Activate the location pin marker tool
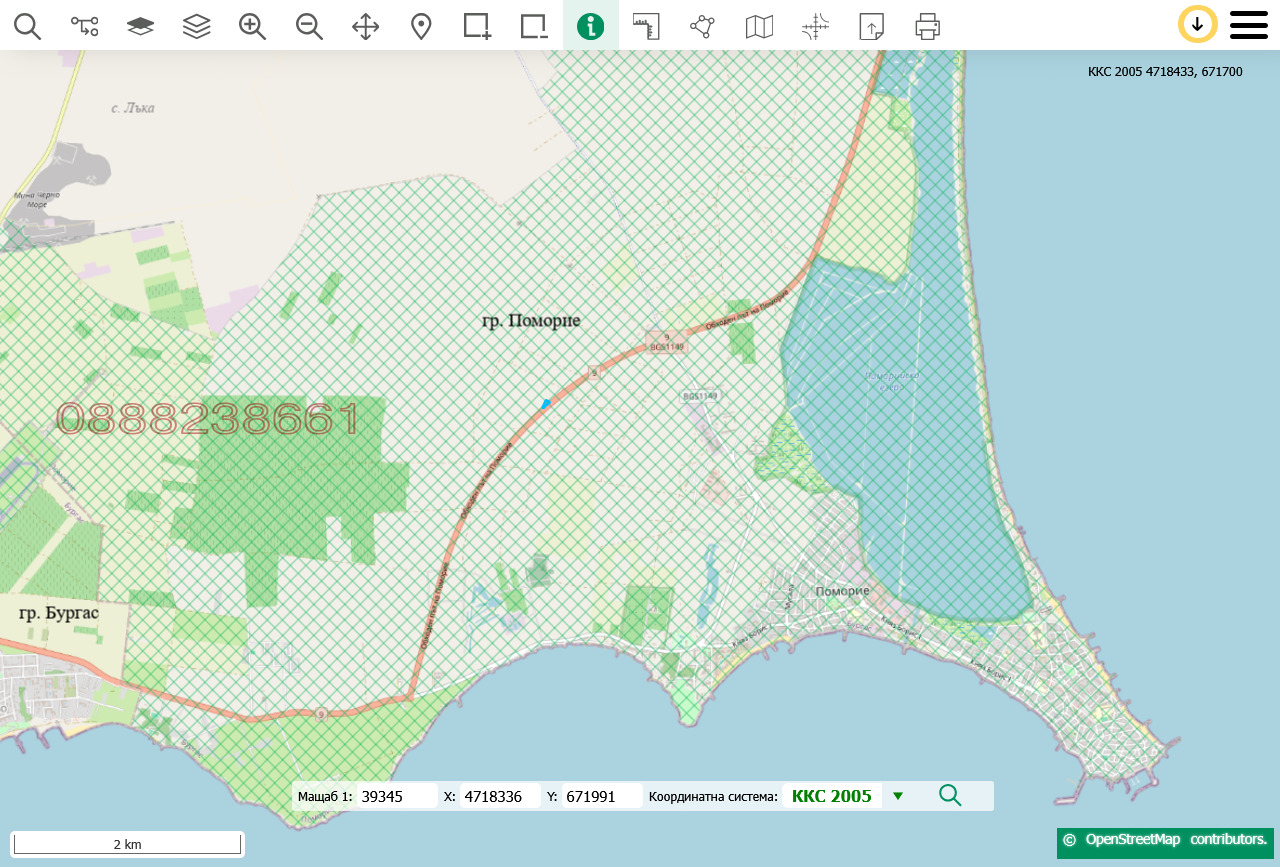Image resolution: width=1280 pixels, height=867 pixels. tap(421, 26)
